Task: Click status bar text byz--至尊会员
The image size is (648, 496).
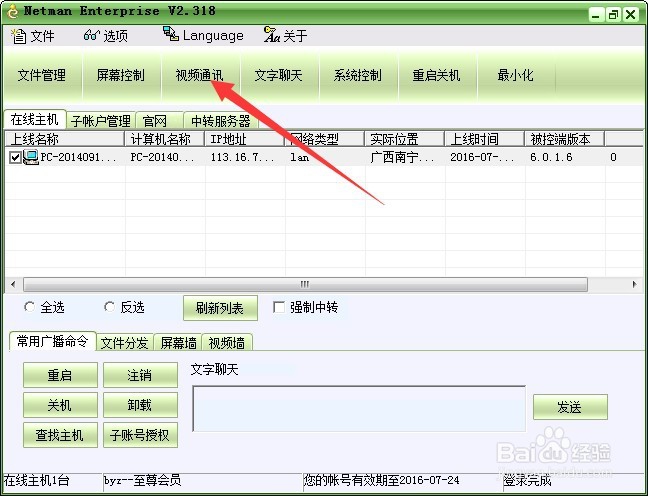Action: coord(143,481)
